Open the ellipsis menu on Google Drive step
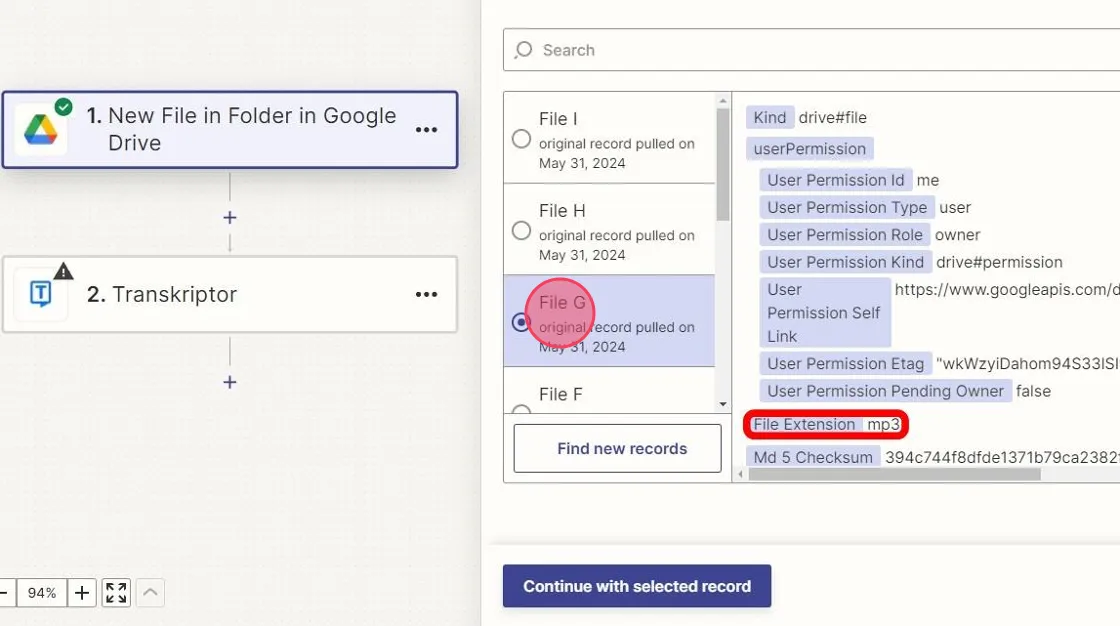The image size is (1120, 626). 426,129
